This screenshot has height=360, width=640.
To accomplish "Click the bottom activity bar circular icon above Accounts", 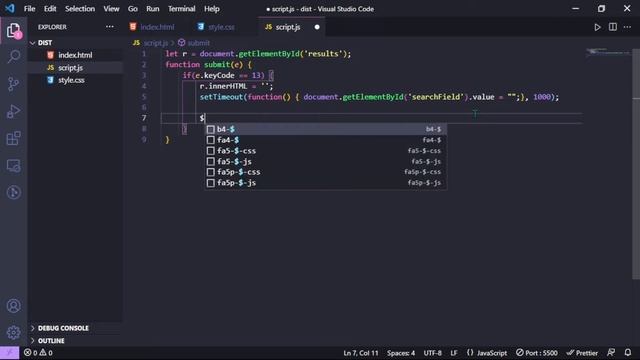I will 13,192.
